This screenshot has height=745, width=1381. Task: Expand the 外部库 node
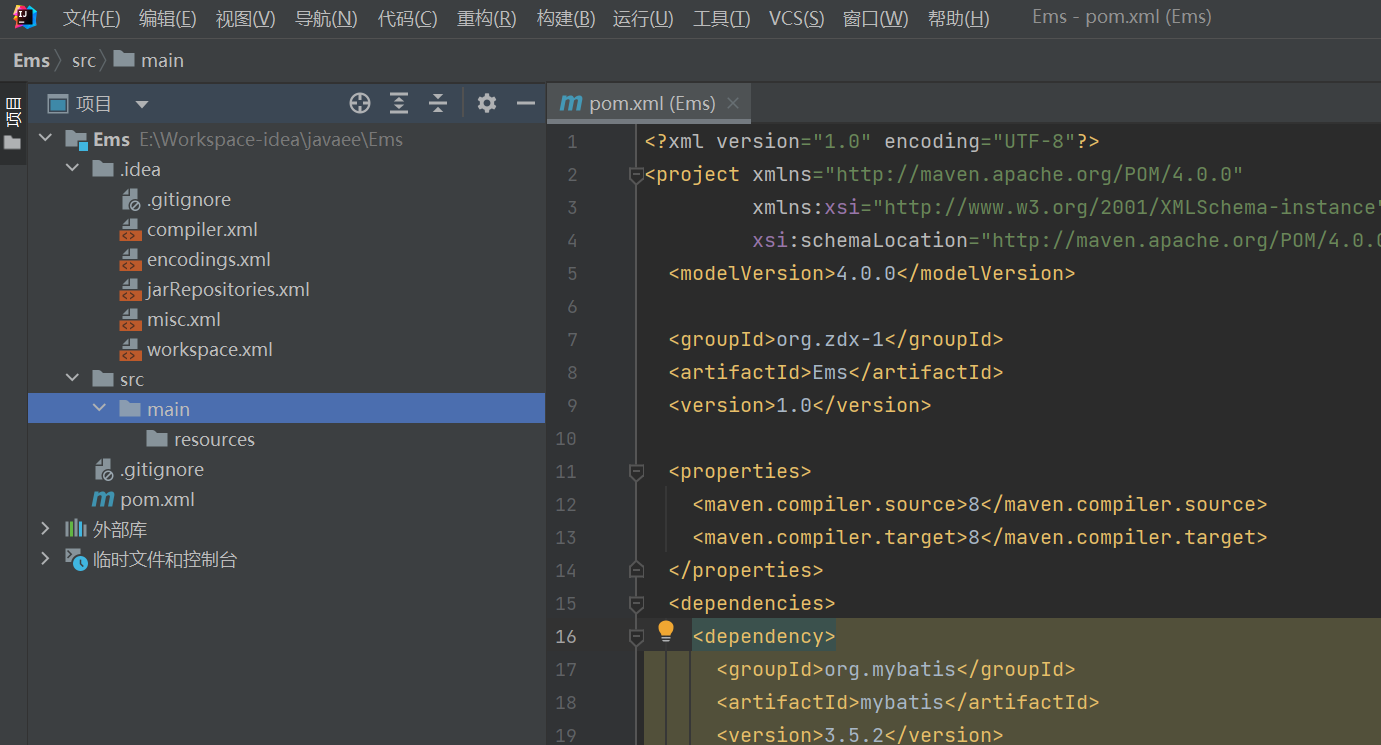coord(45,529)
